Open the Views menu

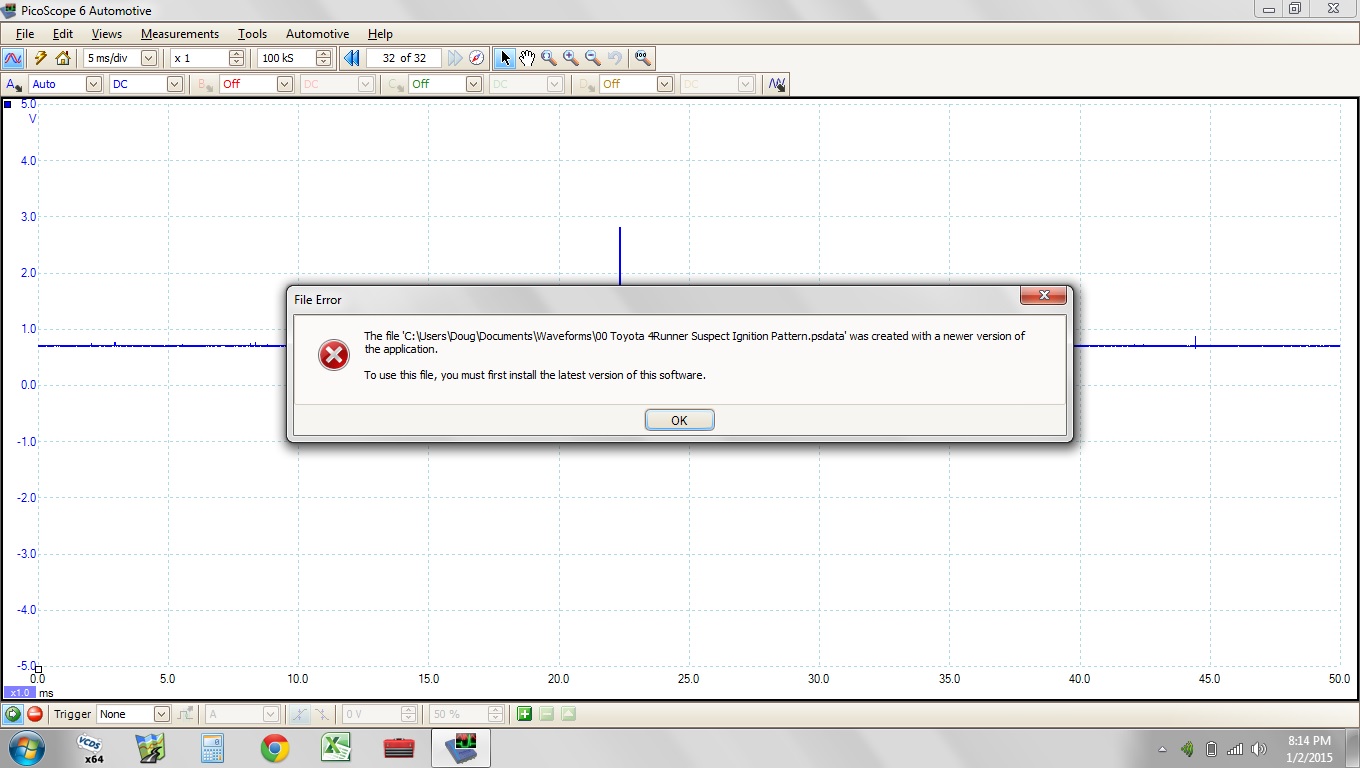pyautogui.click(x=107, y=34)
